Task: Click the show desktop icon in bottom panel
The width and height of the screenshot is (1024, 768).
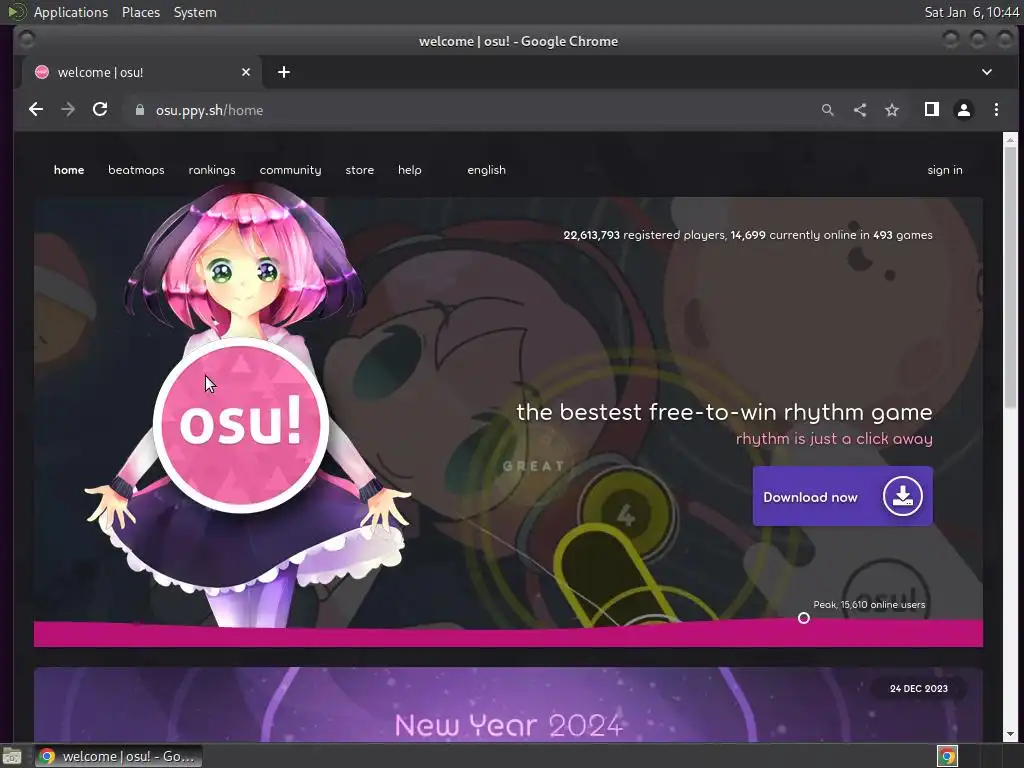Action: pos(12,756)
